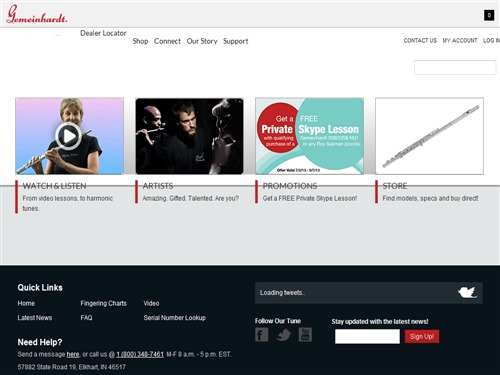Play the Watch & Listen video
500x375 pixels.
tap(68, 136)
